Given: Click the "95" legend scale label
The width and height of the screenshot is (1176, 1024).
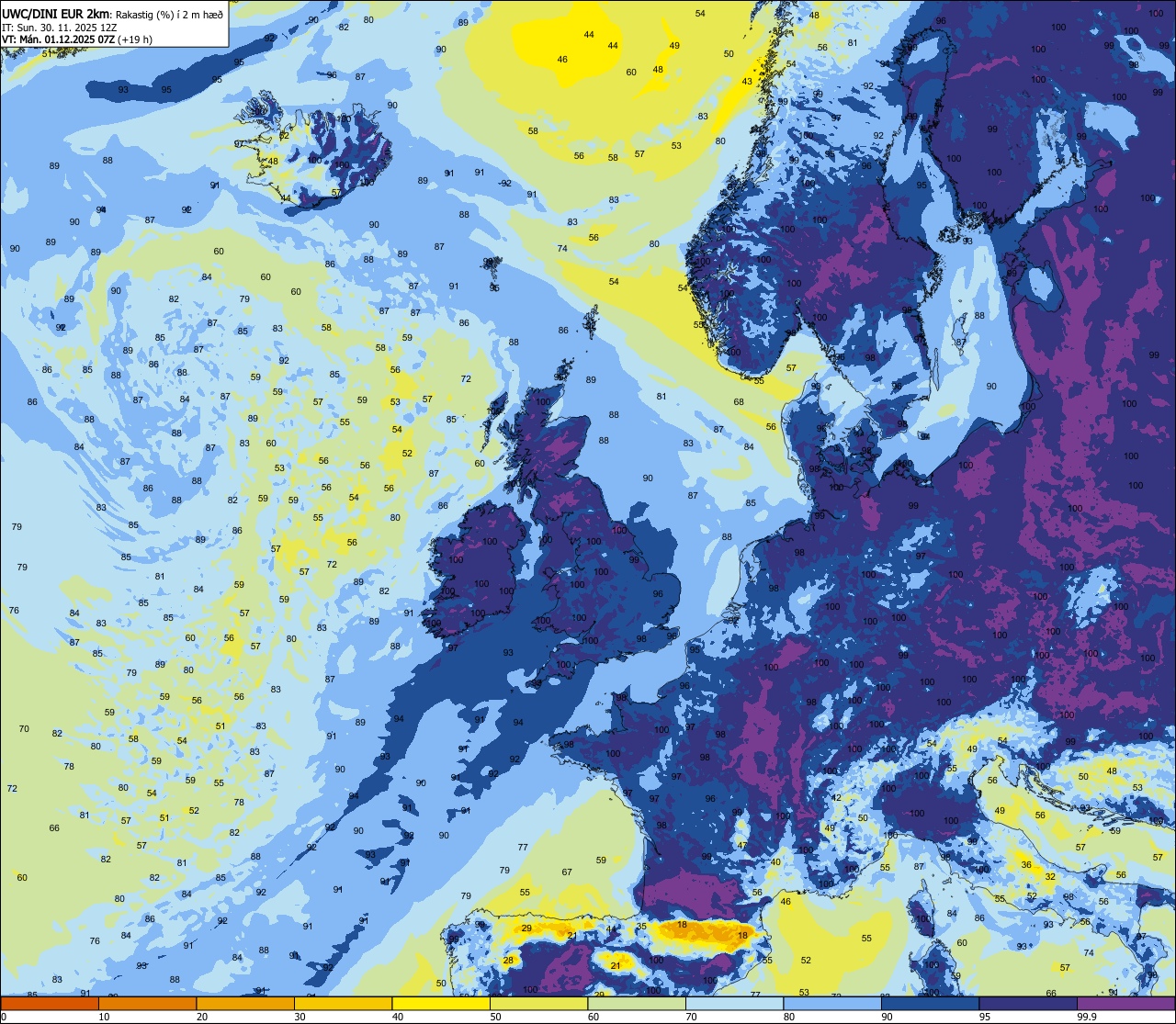Looking at the screenshot, I should click(985, 1017).
